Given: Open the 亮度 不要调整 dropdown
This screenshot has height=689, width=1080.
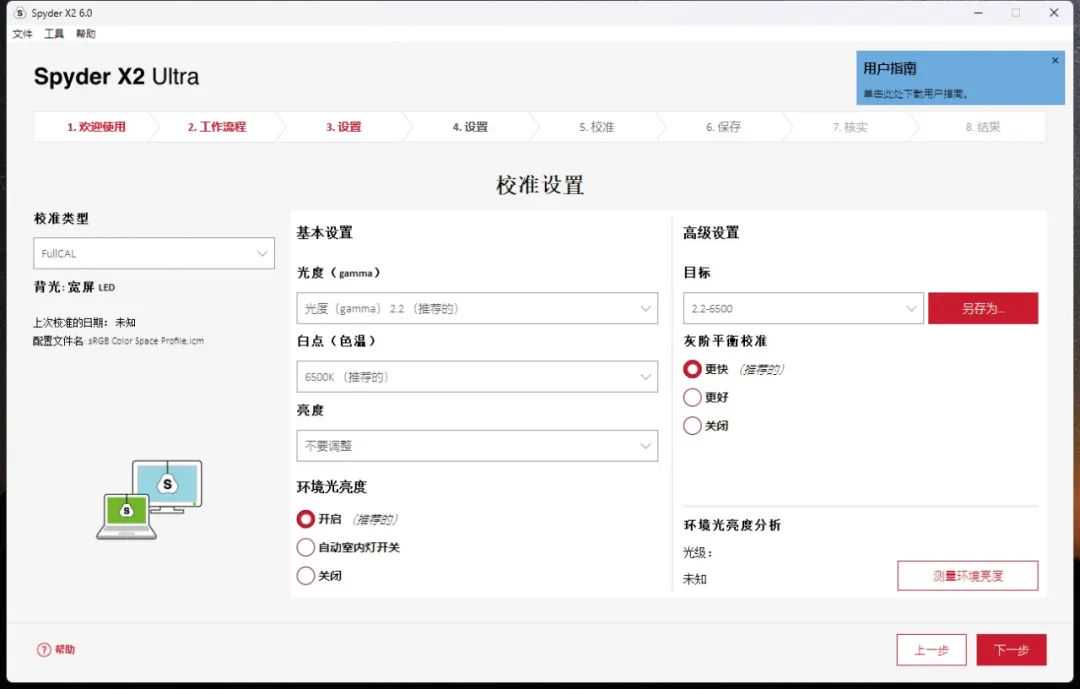Looking at the screenshot, I should (477, 446).
